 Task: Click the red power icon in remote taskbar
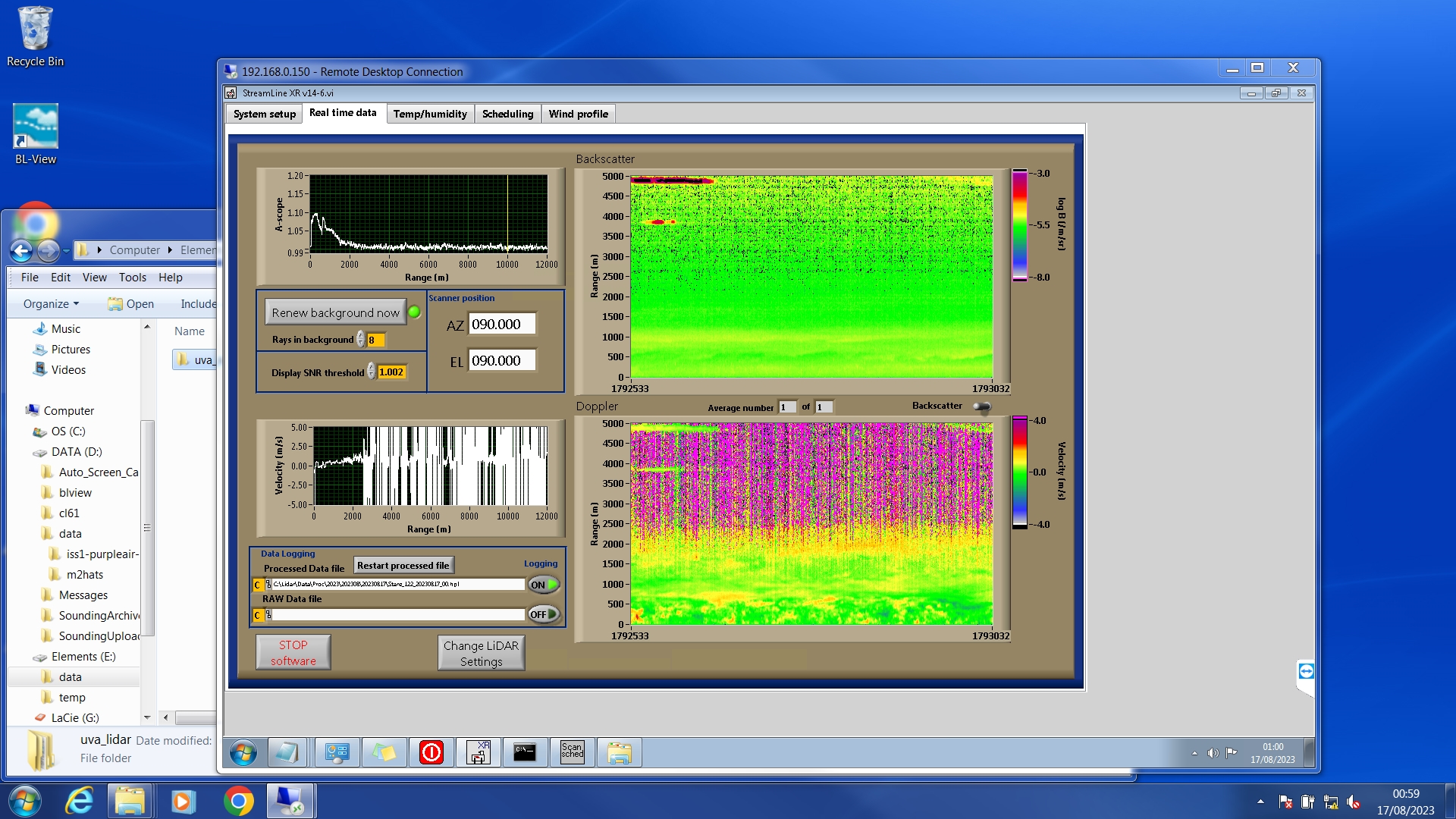pyautogui.click(x=431, y=752)
